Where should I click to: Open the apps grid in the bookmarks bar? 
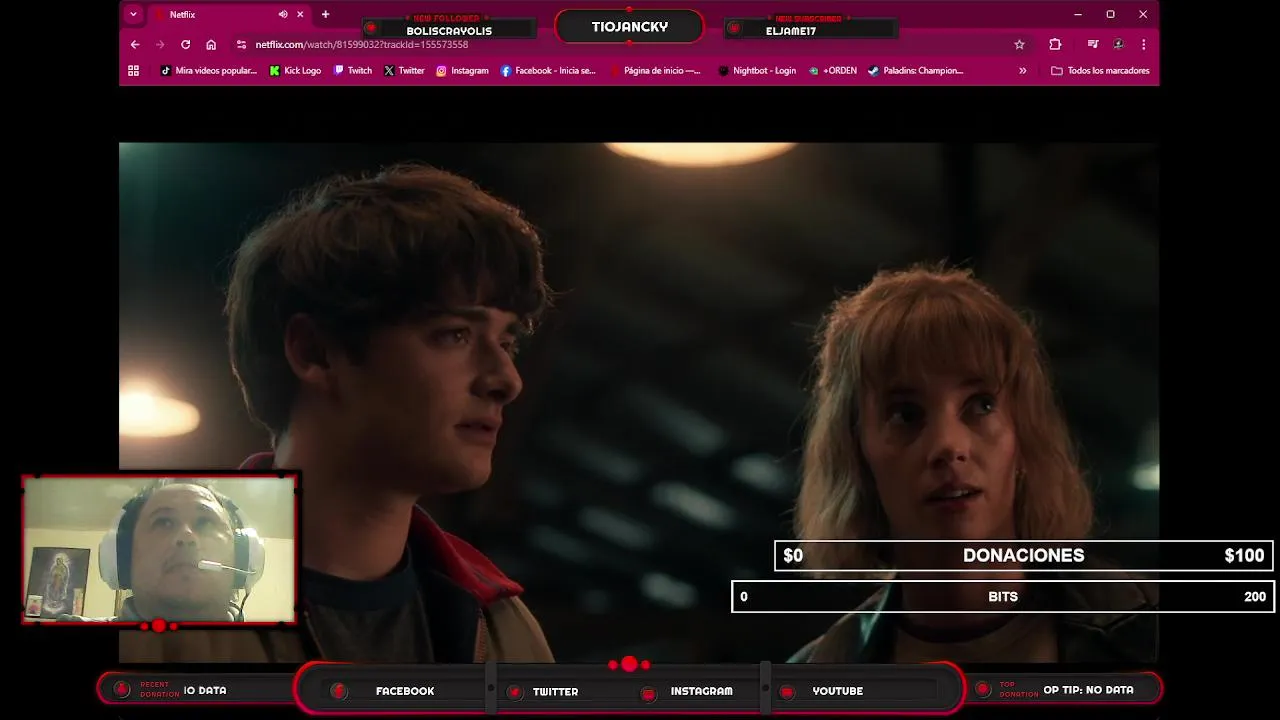(x=133, y=71)
